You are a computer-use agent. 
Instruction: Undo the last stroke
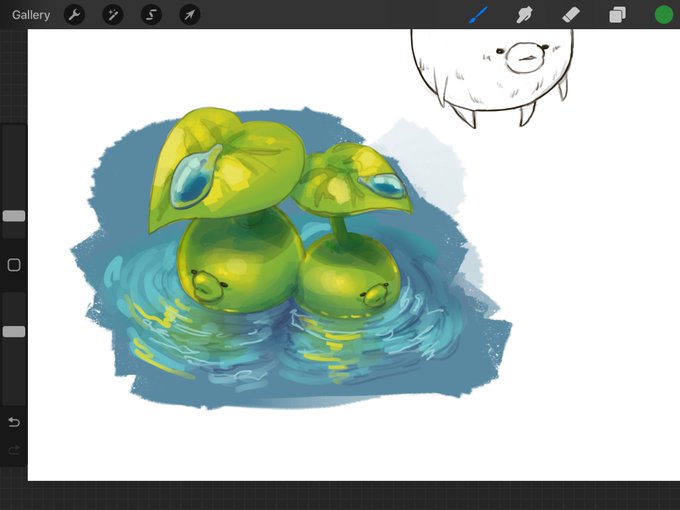click(x=14, y=422)
